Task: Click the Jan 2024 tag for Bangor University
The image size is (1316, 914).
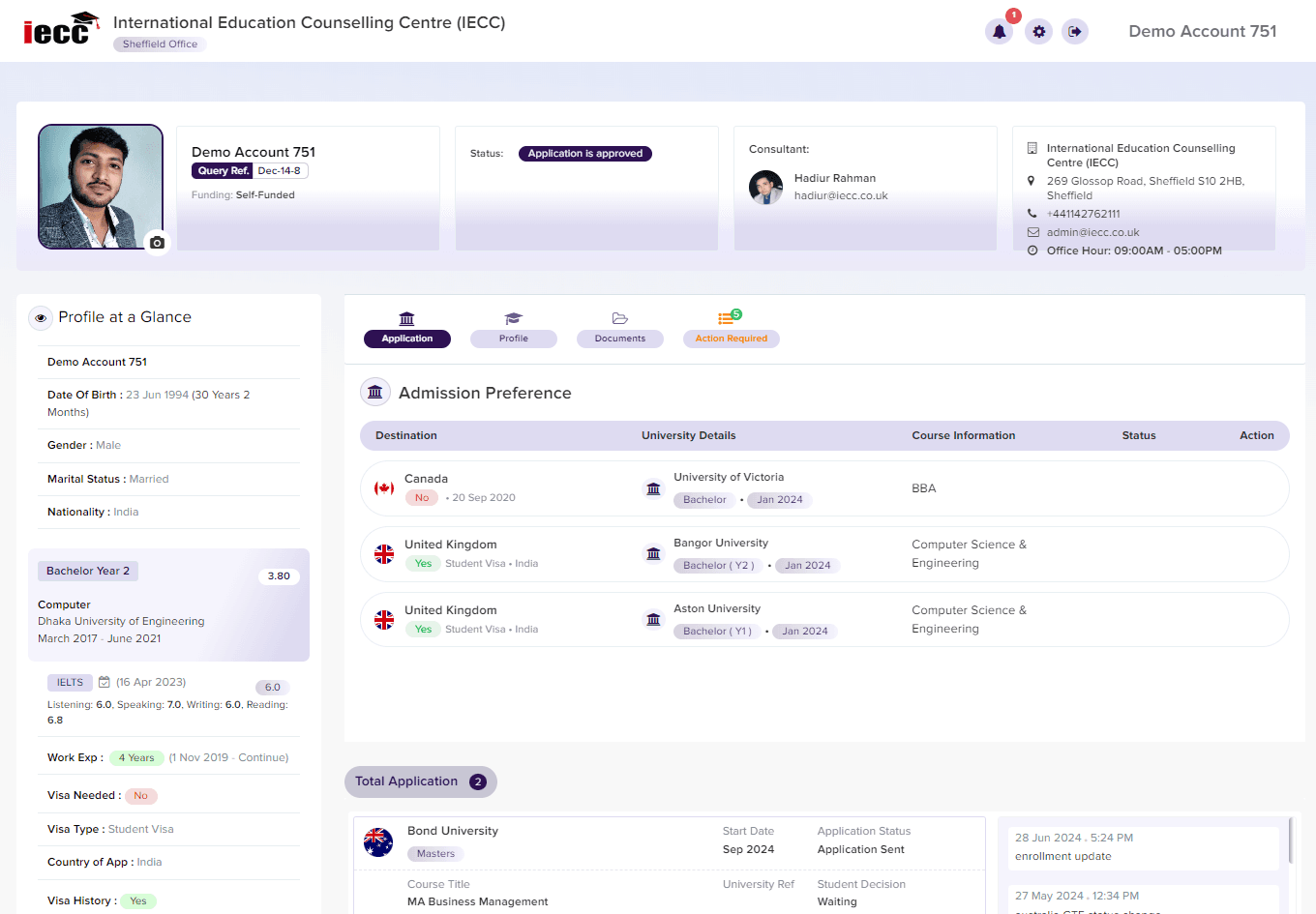Action: coord(807,566)
